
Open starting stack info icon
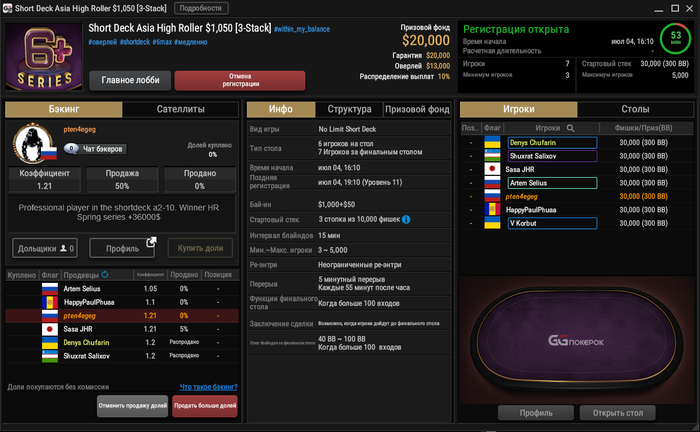click(406, 220)
